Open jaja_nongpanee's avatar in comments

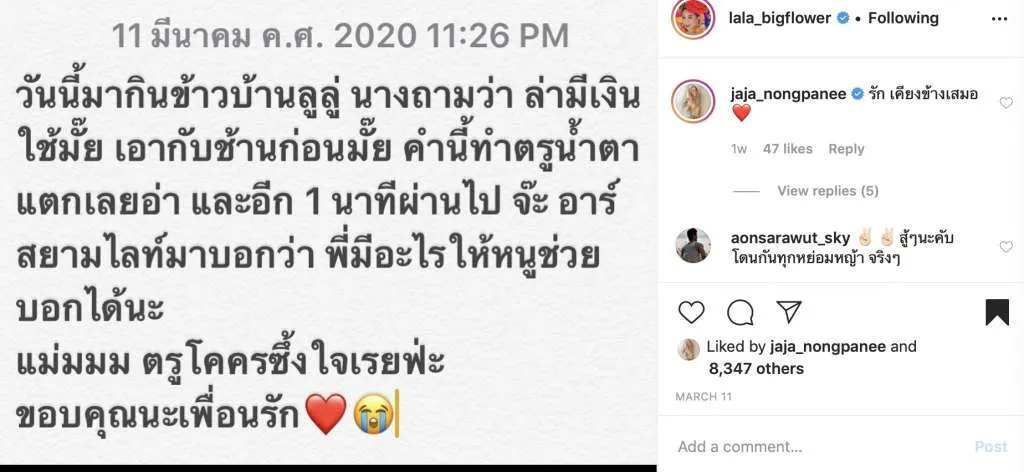coord(693,101)
